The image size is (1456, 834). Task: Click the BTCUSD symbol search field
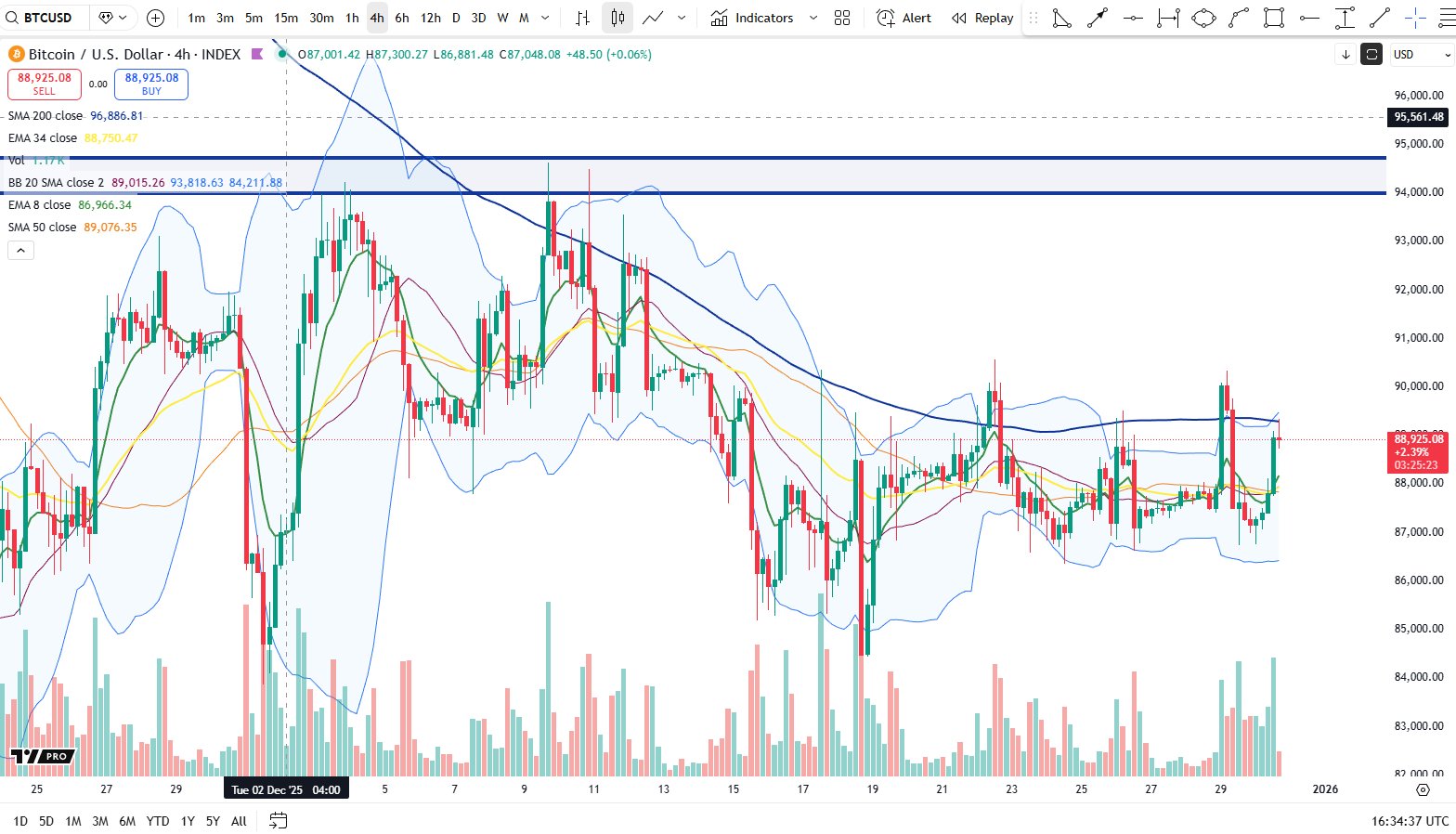click(46, 18)
